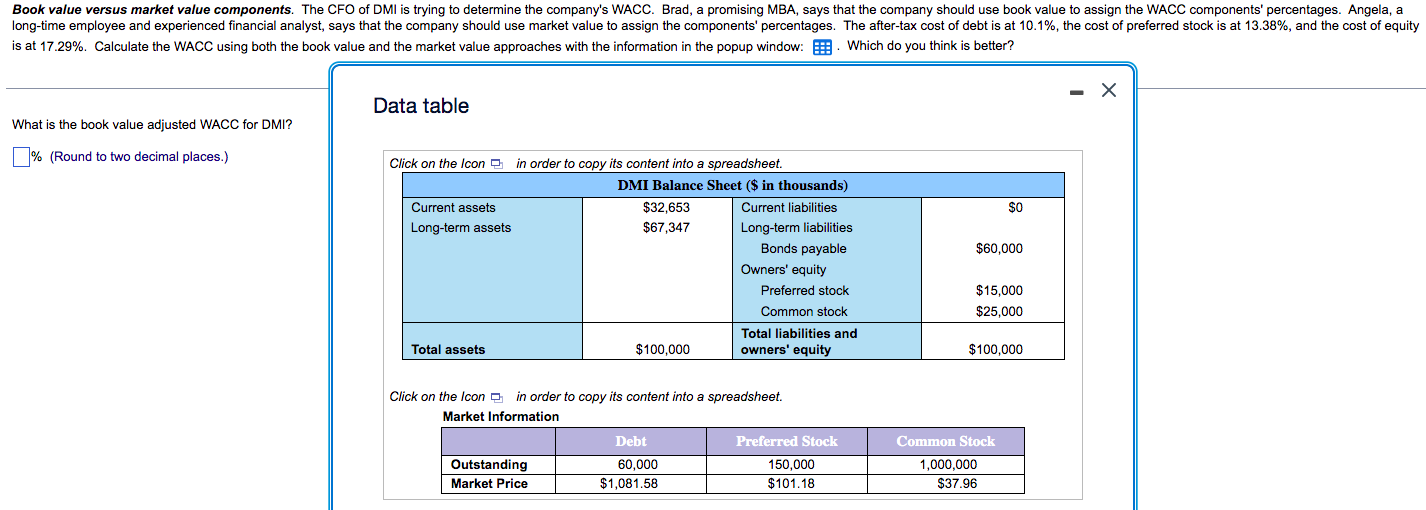Viewport: 1426px width, 510px height.
Task: Click the Preferred Stock column header
Action: (787, 441)
